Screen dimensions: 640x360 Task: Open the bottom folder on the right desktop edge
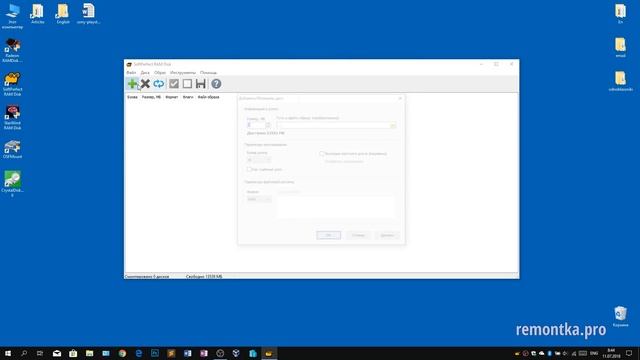620,81
